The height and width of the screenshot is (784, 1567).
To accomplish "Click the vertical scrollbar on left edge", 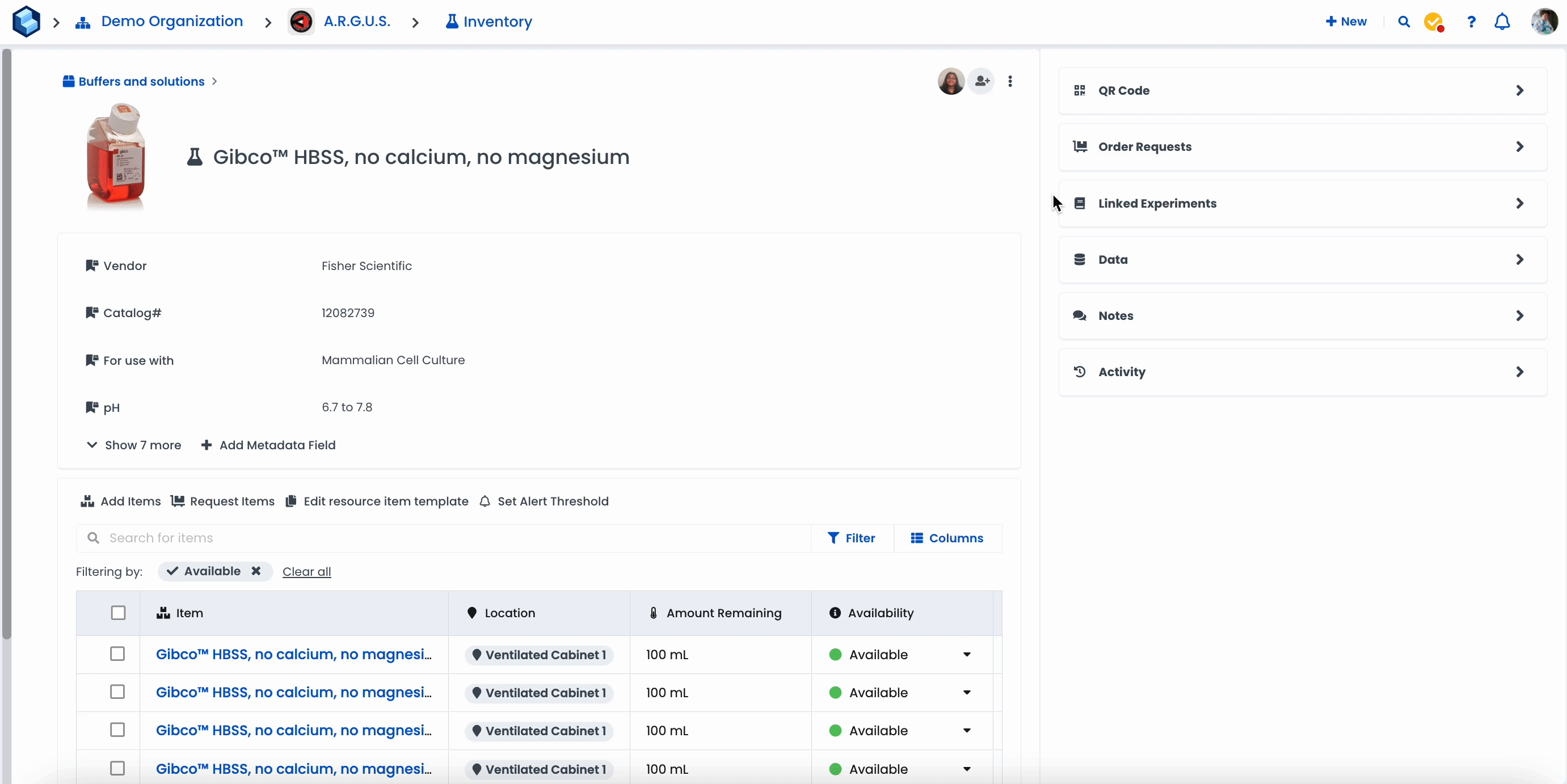I will coord(7,344).
